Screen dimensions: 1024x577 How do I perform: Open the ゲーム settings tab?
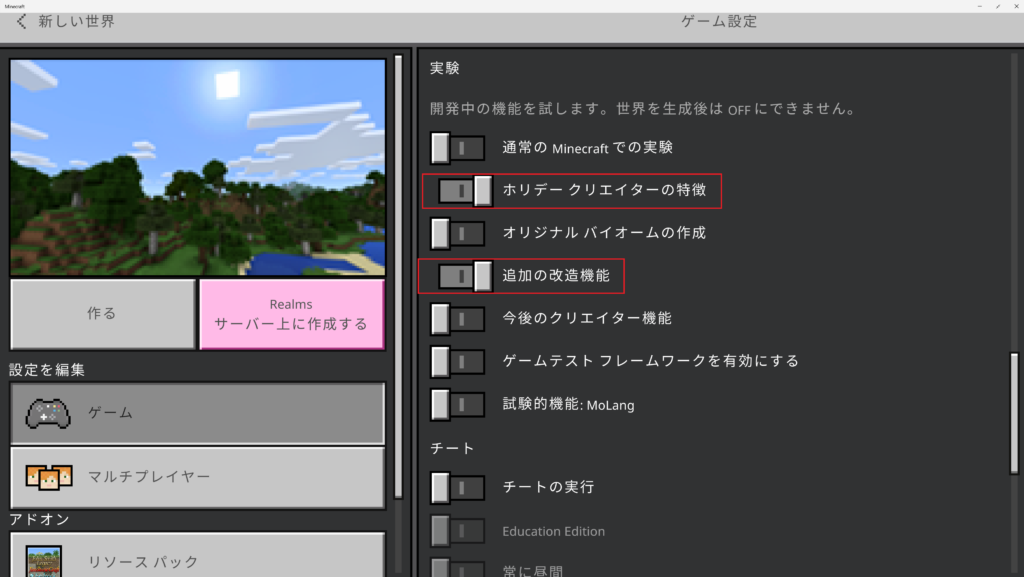(197, 412)
